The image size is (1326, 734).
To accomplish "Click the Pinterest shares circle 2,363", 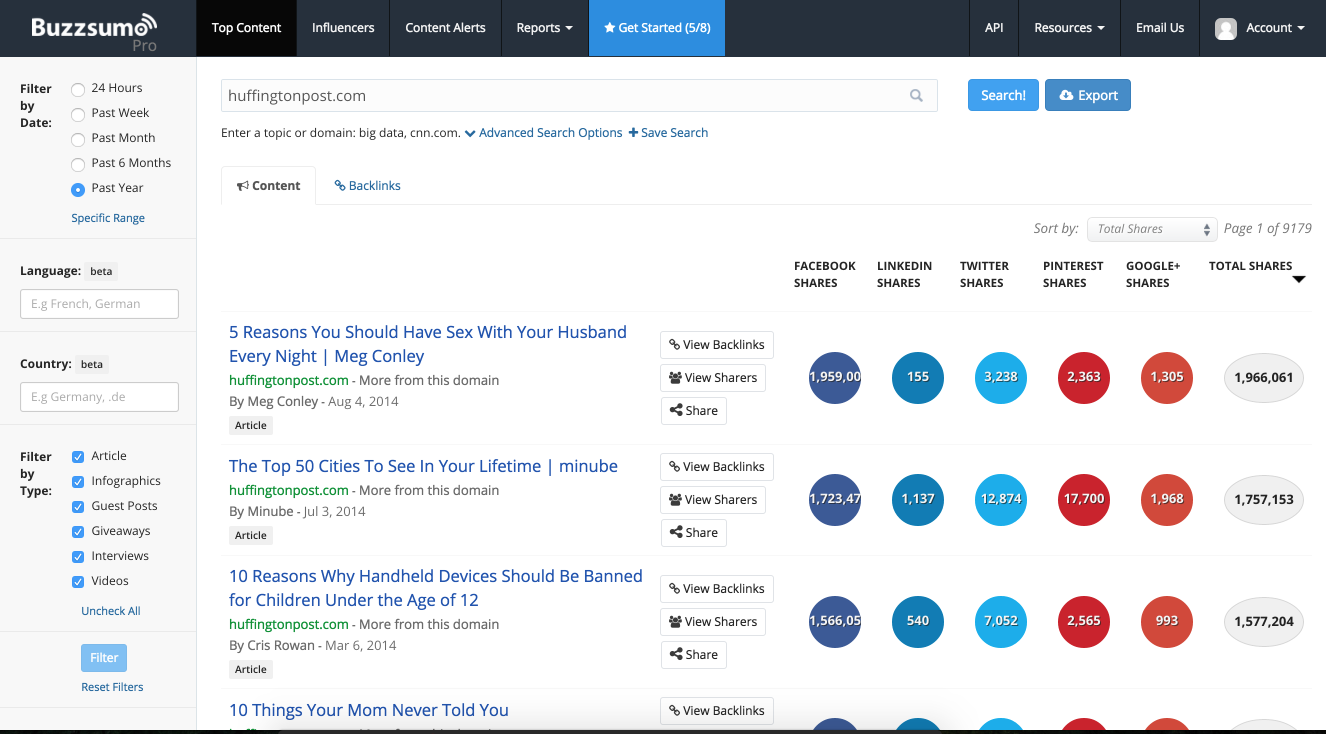I will point(1084,377).
